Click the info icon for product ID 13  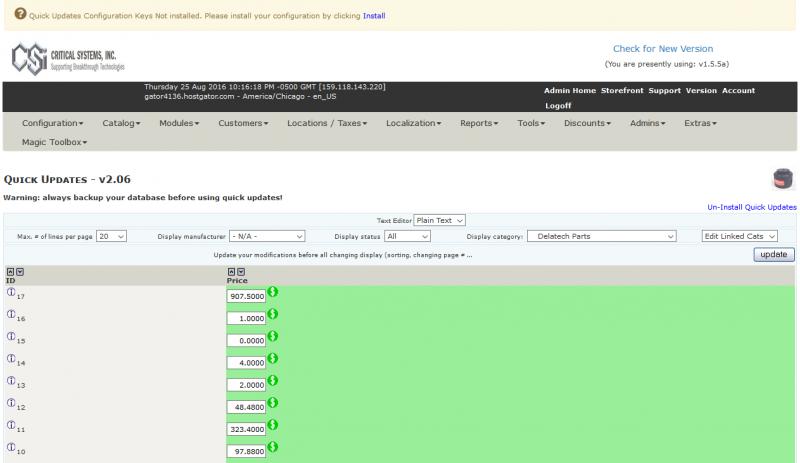click(x=11, y=381)
